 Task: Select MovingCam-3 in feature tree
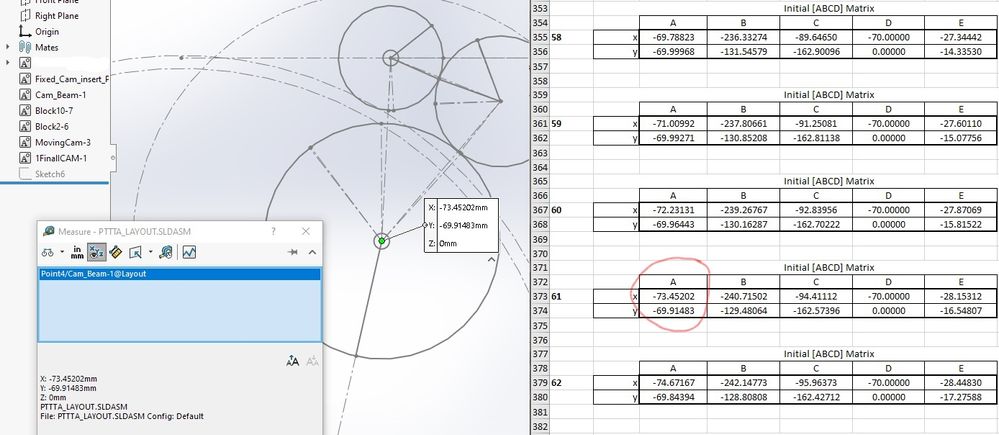point(62,143)
